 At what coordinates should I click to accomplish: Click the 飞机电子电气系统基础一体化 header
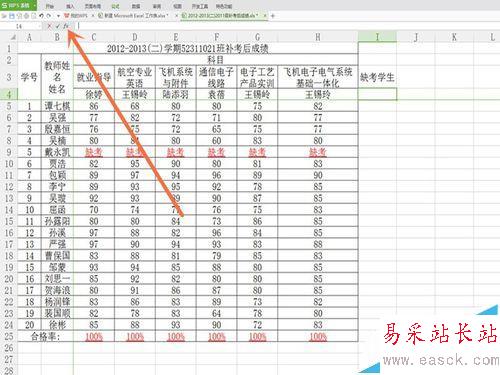pyautogui.click(x=318, y=77)
